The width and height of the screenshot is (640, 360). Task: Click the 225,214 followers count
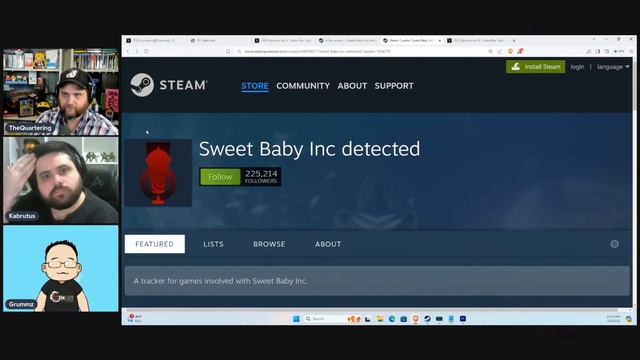(261, 177)
